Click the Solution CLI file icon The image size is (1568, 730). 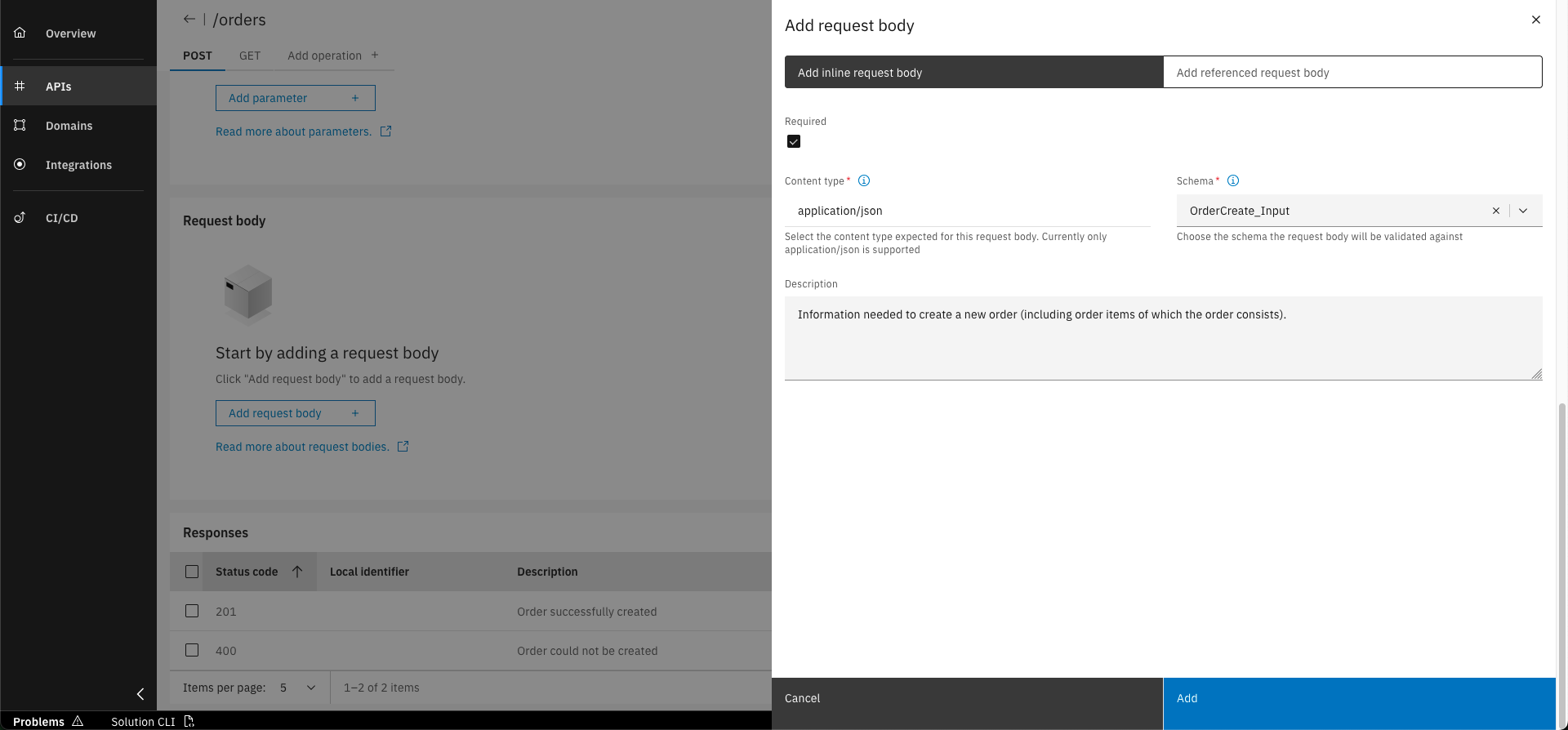189,721
